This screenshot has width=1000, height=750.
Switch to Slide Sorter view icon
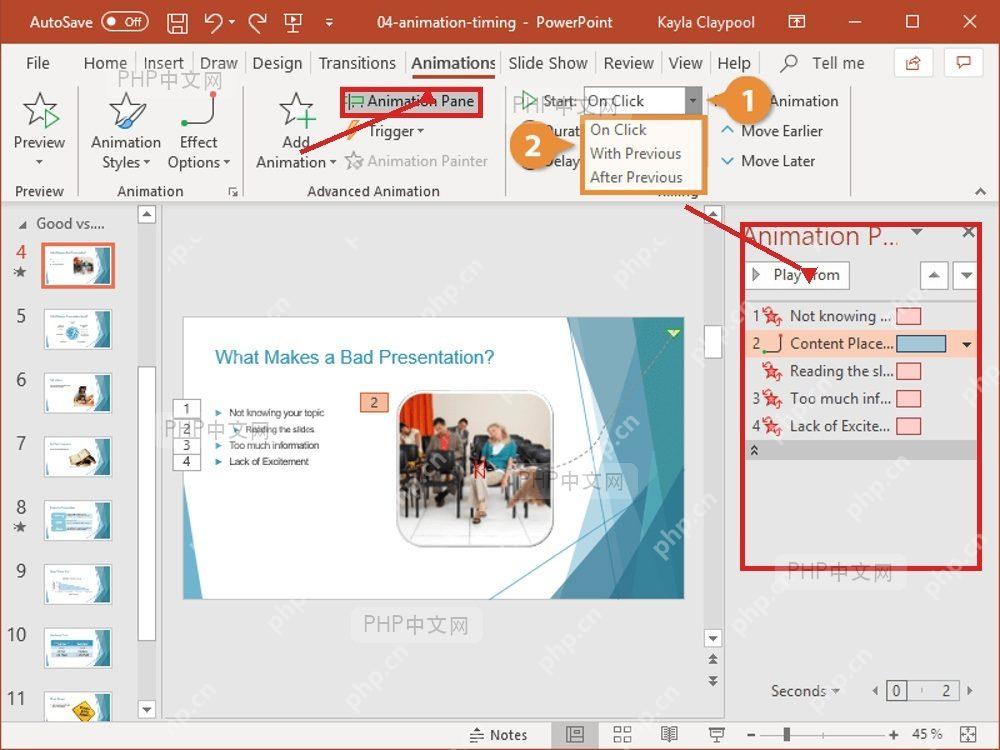click(x=622, y=735)
